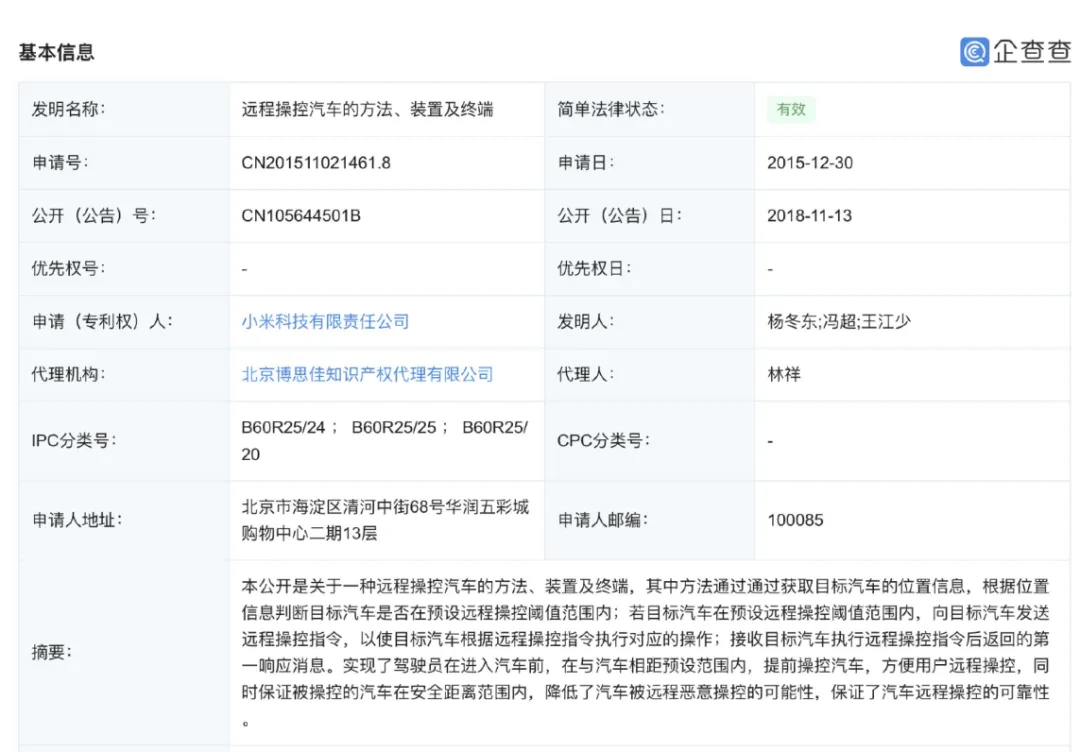Select application number CN201511021461.8
Screen dimensions: 1080x752
pos(315,163)
